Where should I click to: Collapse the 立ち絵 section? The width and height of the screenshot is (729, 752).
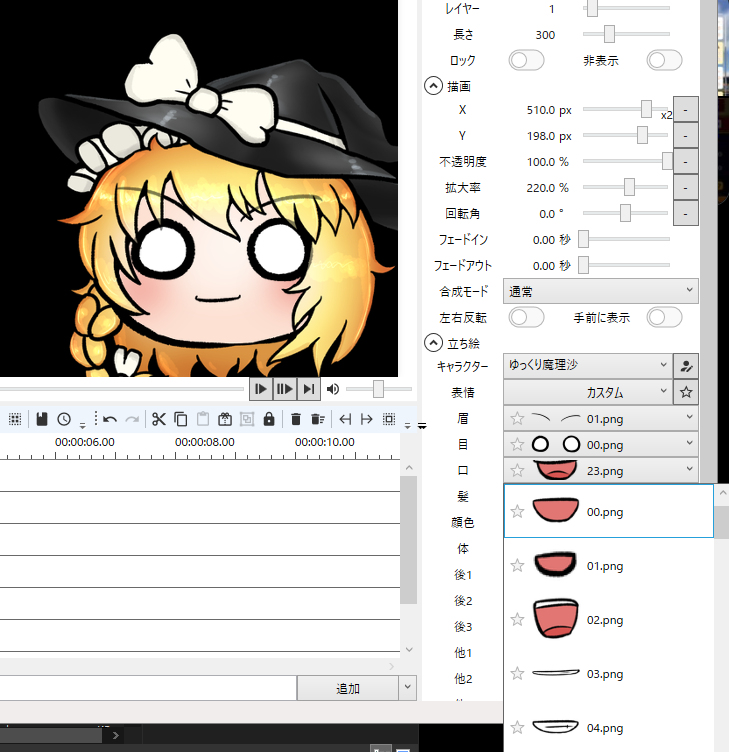pyautogui.click(x=433, y=343)
